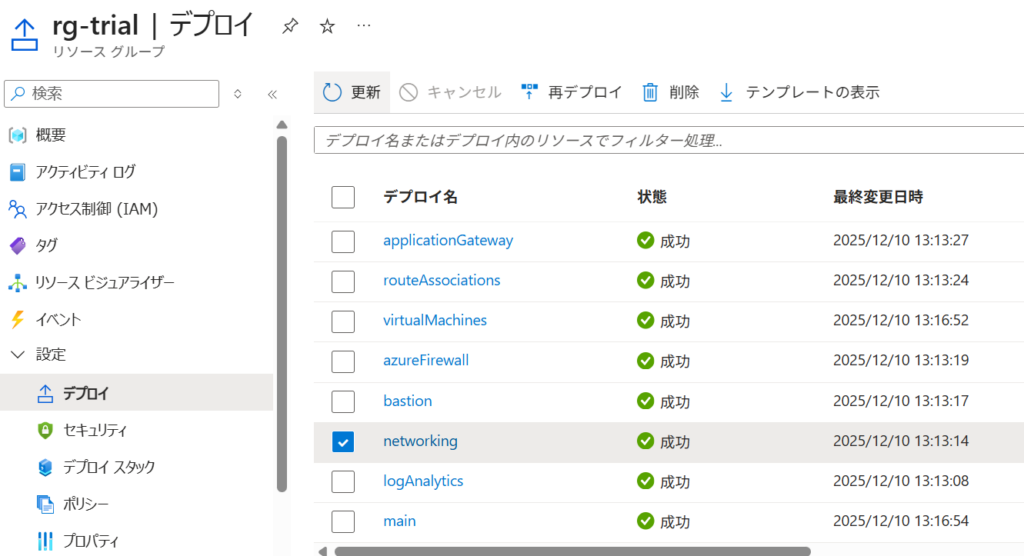Open 概要 from the sidebar
Viewport: 1024px width, 556px height.
click(x=51, y=135)
